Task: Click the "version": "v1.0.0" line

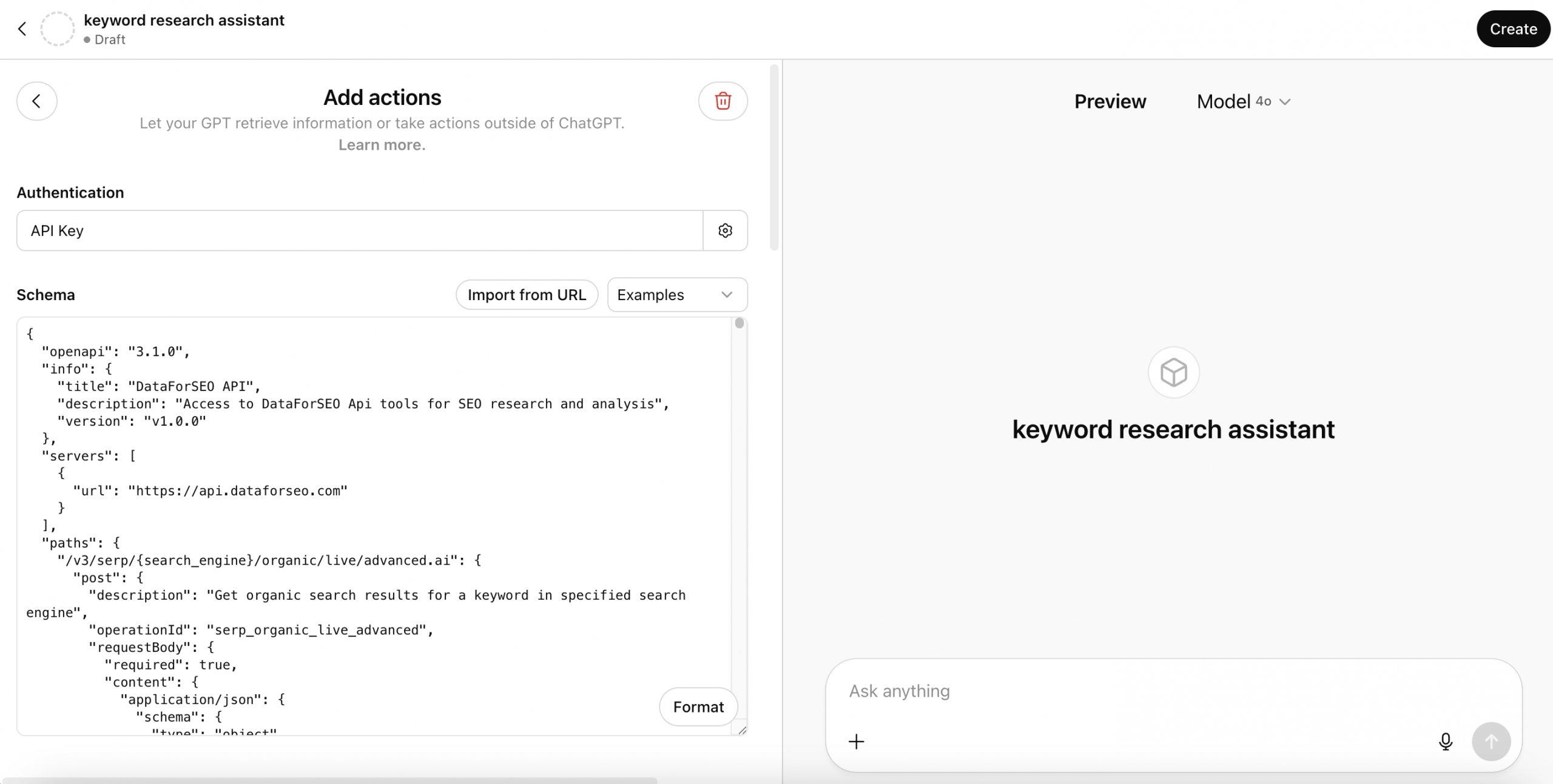Action: pos(132,421)
